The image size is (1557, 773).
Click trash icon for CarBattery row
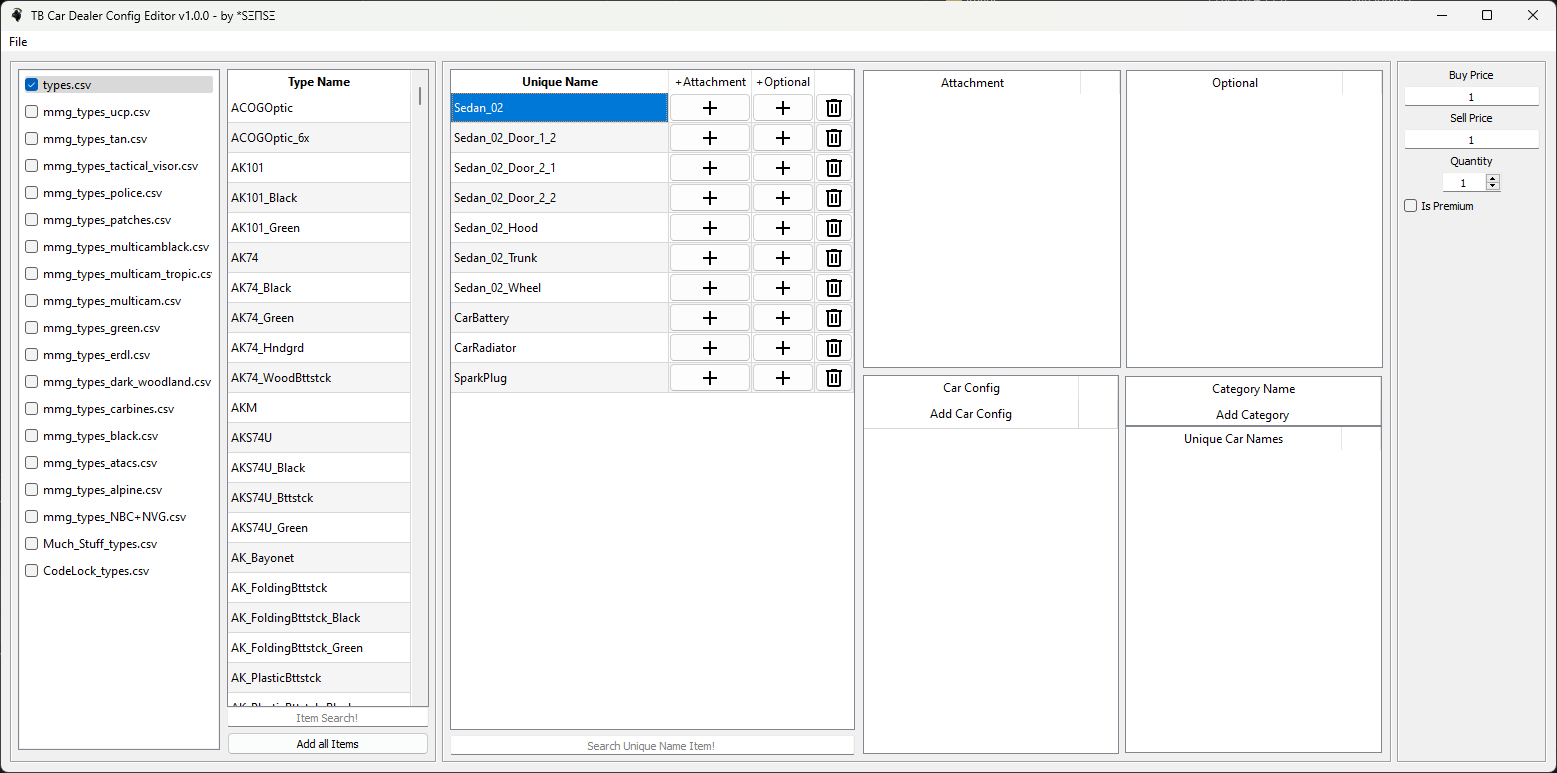833,318
